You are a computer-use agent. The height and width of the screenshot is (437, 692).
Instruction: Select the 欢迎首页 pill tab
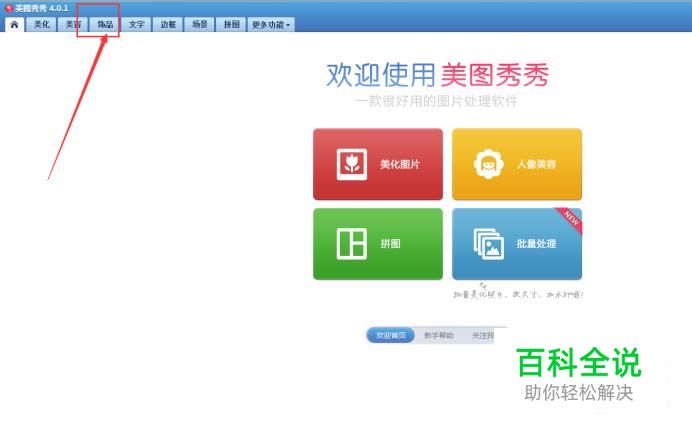coord(391,335)
